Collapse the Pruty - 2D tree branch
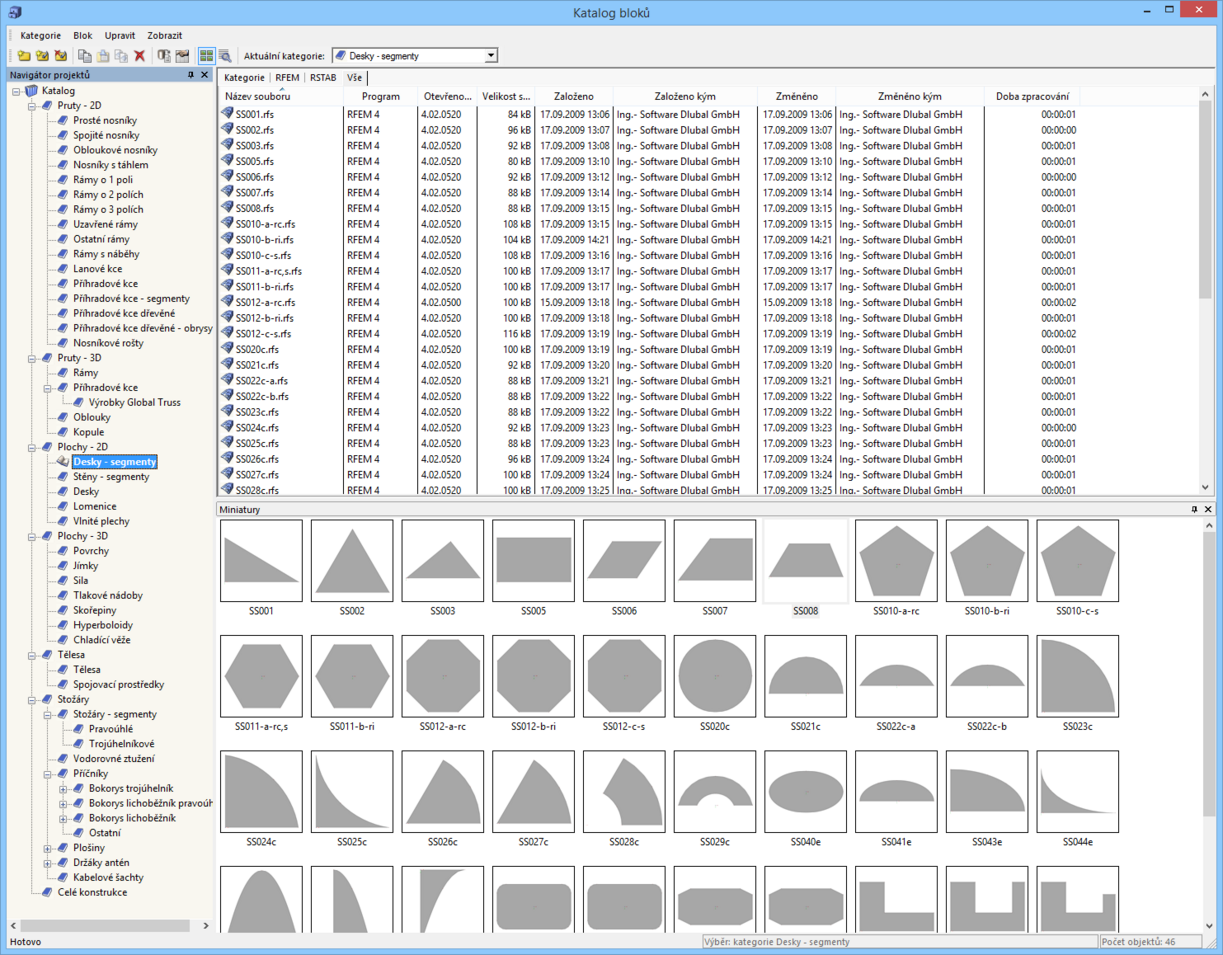1223x955 pixels. [x=30, y=105]
